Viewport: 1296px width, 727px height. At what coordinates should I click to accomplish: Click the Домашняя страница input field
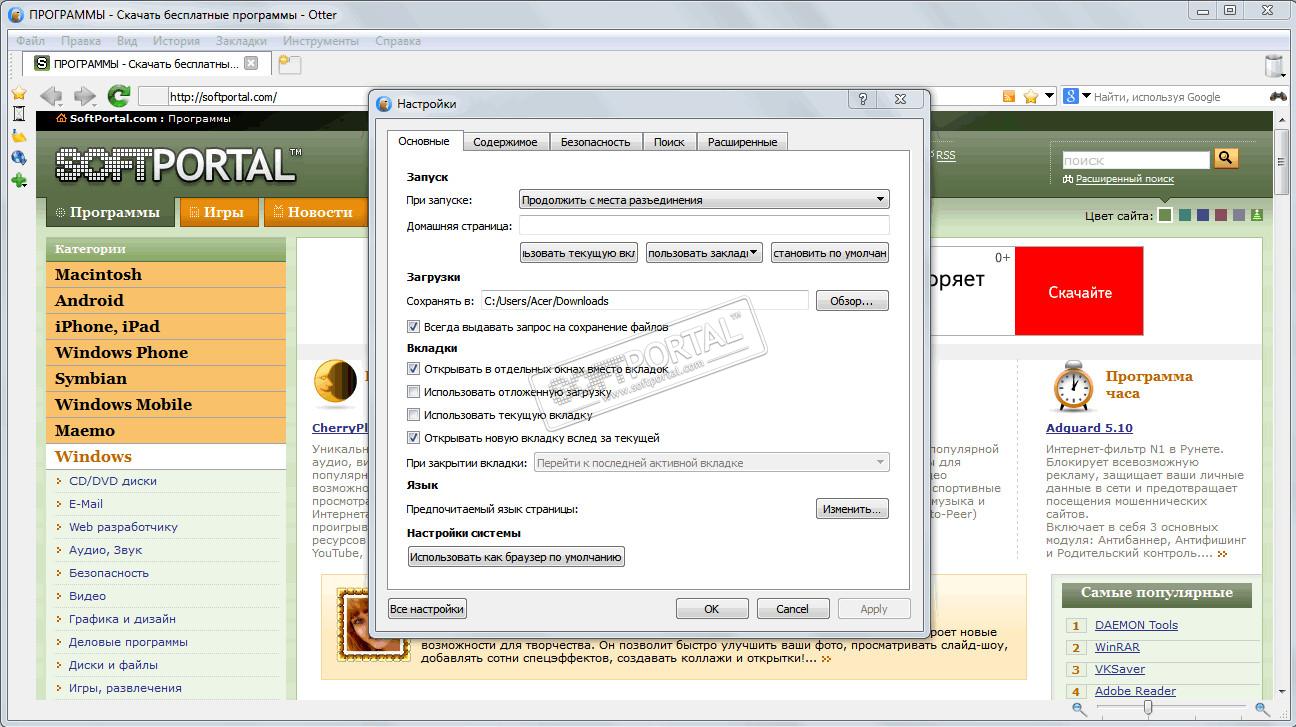[x=704, y=226]
